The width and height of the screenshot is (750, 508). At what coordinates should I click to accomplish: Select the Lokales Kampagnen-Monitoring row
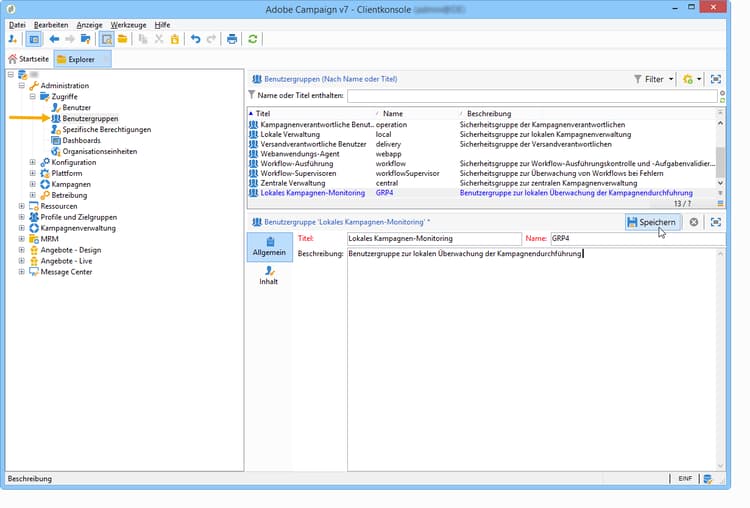pos(482,193)
